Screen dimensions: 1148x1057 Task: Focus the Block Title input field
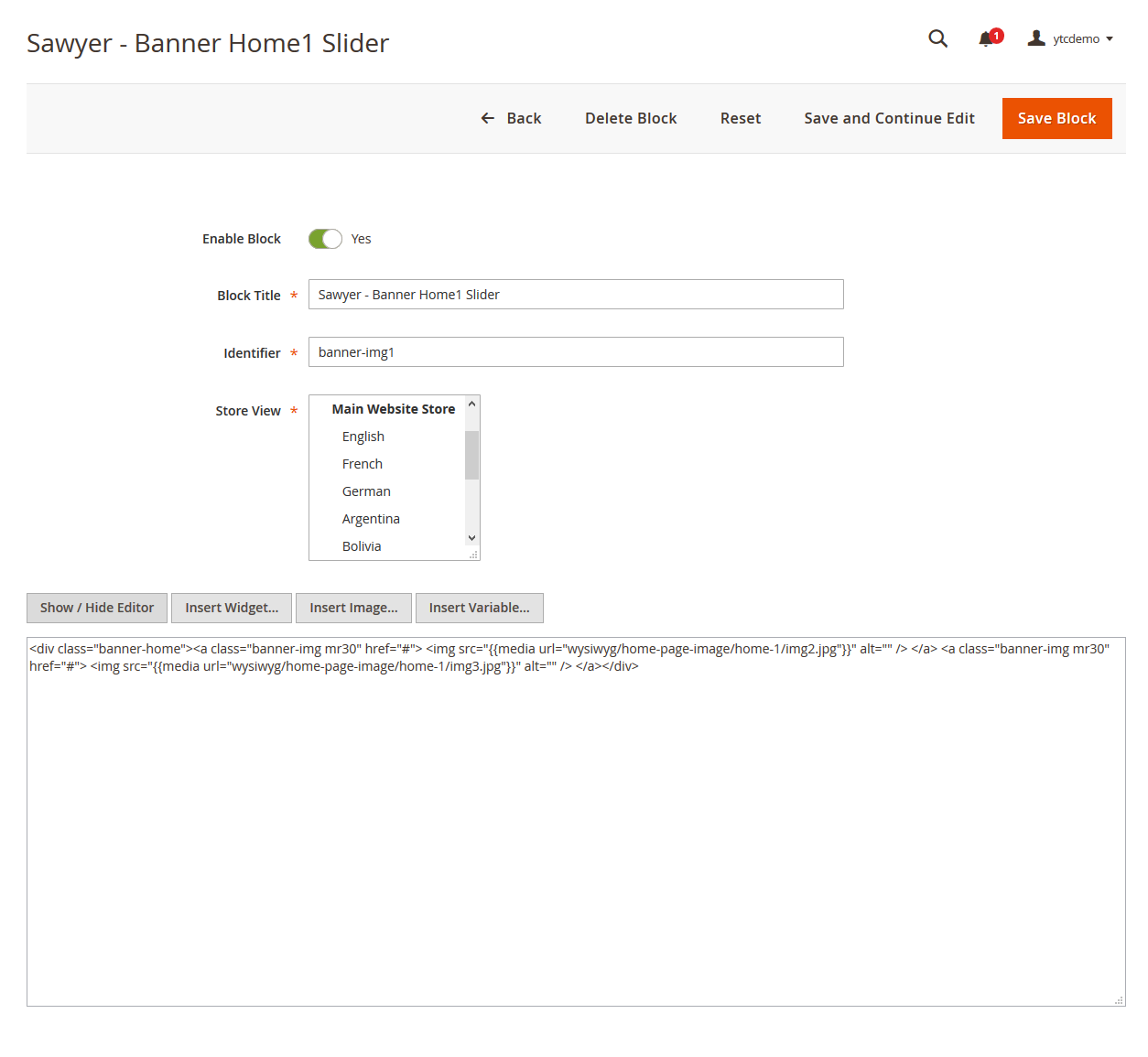click(x=575, y=295)
